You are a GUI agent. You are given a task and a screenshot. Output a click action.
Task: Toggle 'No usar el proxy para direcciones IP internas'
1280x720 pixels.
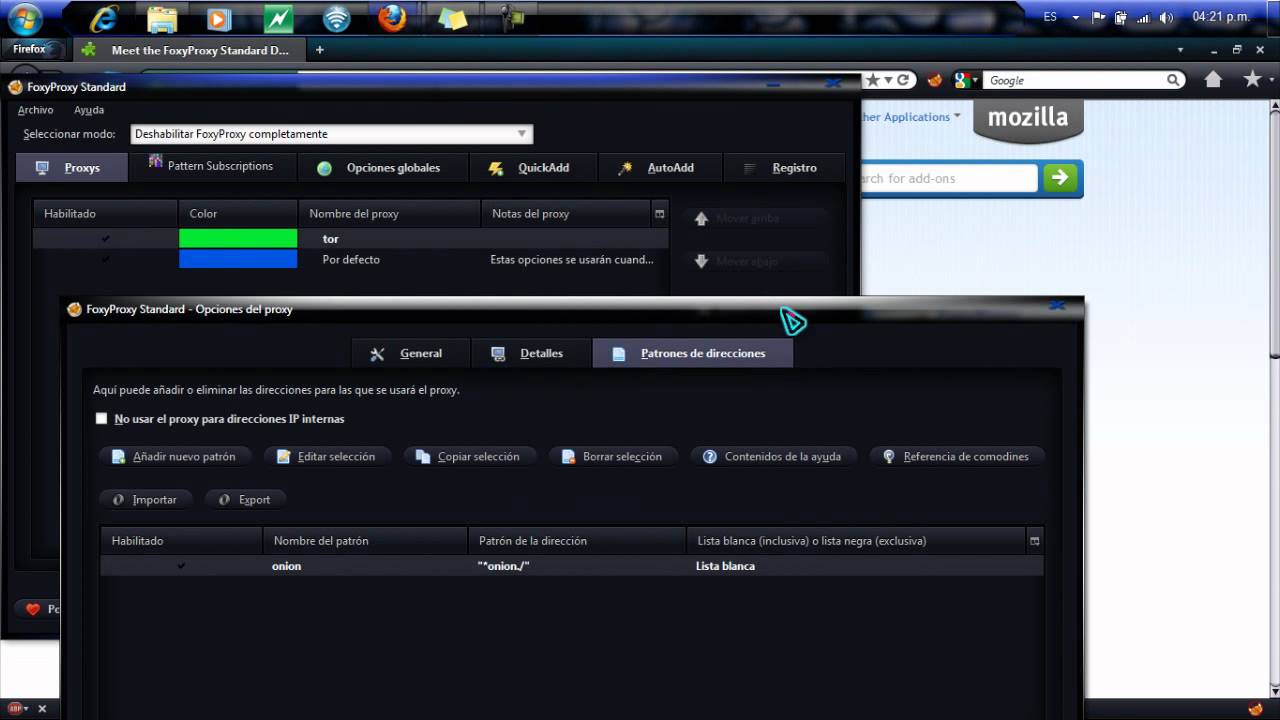tap(101, 419)
